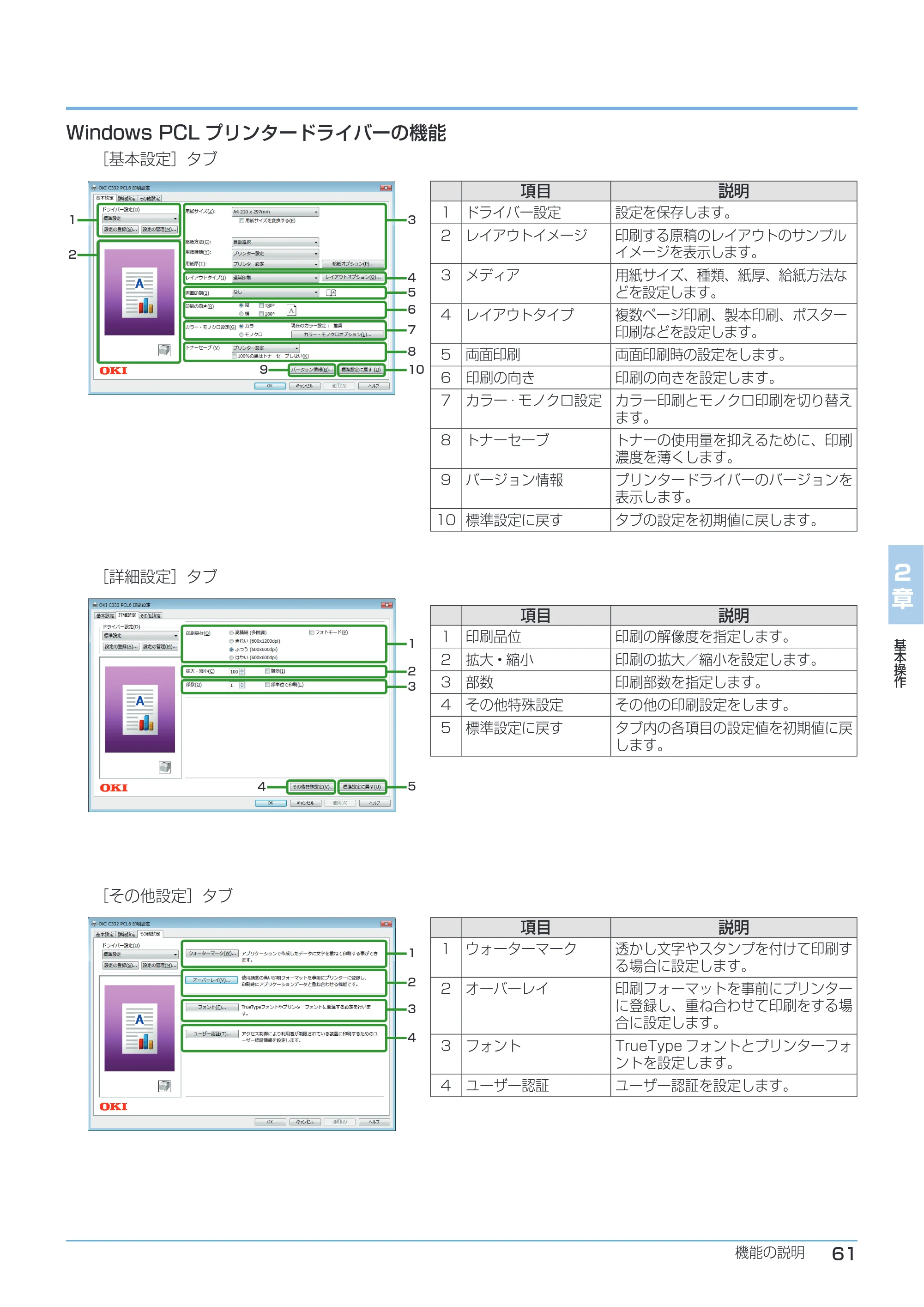Open the ドライバー設定 dropdown in the その他設定 dialog
The height and width of the screenshot is (1307, 924).
point(140,954)
